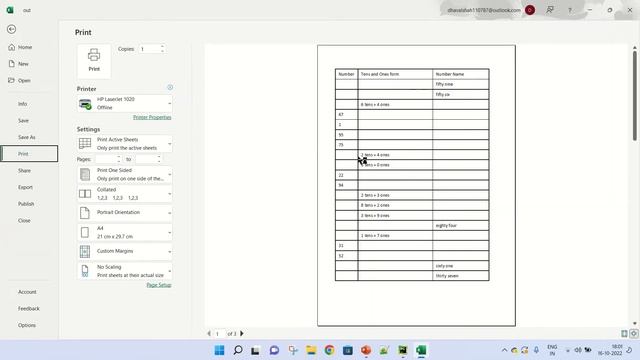Go to the previous preview page
640x360 pixels.
click(209, 333)
